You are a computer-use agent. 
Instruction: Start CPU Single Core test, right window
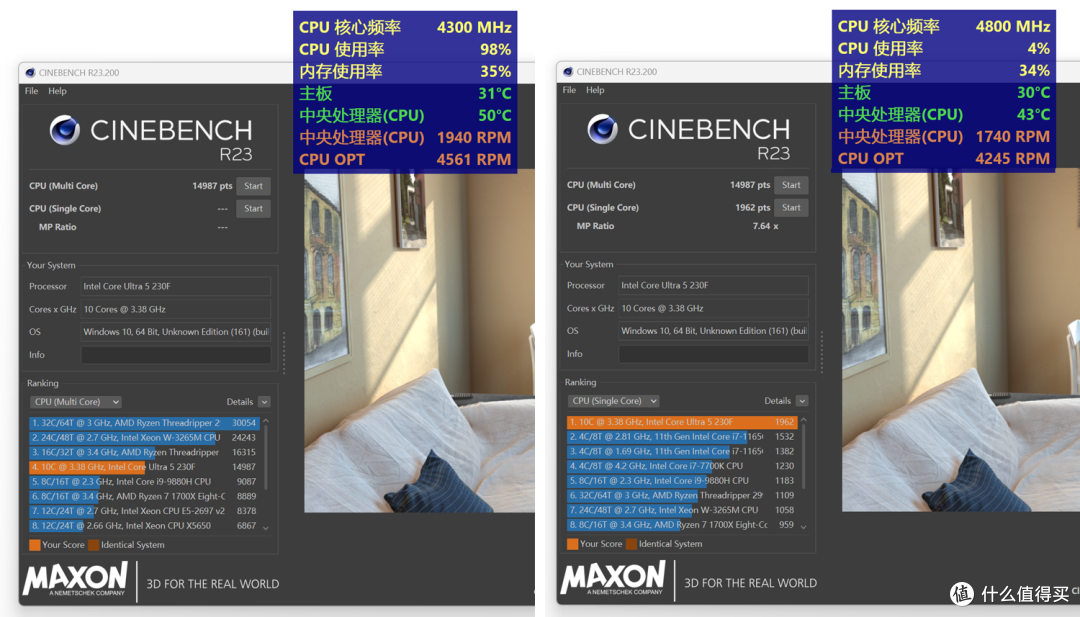tap(791, 208)
